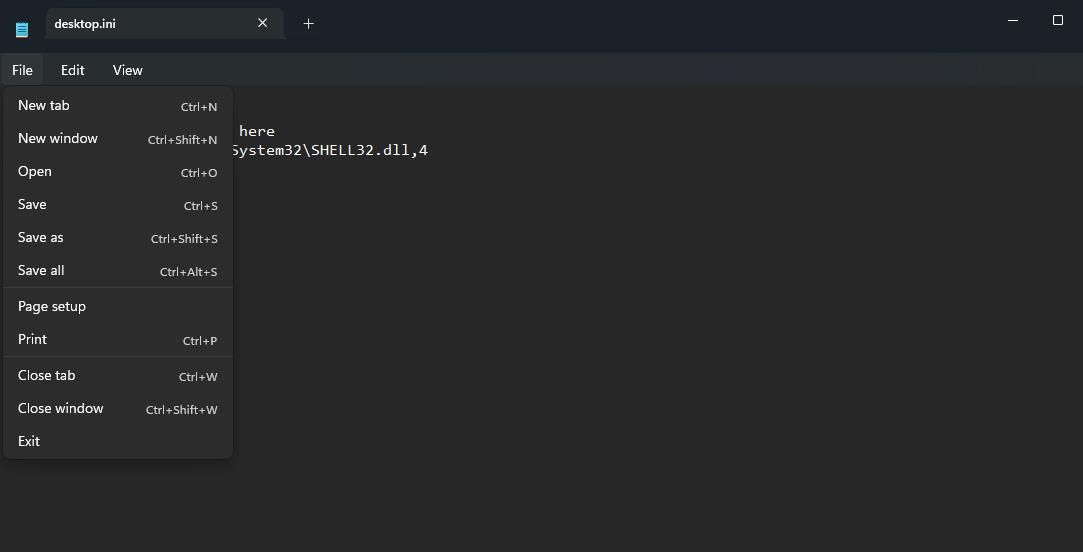Select Save all menu item
The image size is (1083, 552).
pos(41,270)
